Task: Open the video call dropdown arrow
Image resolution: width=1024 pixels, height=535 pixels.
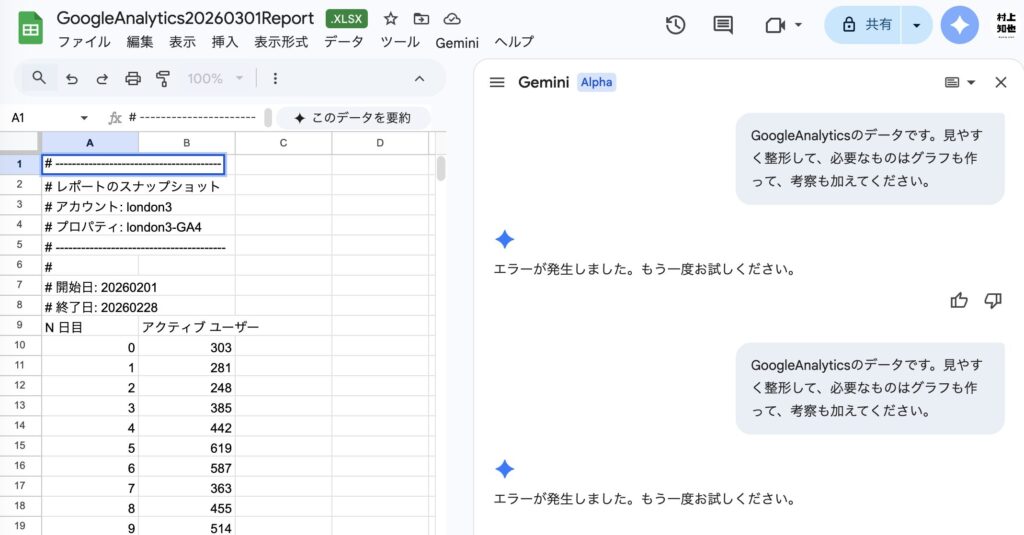Action: pos(798,25)
